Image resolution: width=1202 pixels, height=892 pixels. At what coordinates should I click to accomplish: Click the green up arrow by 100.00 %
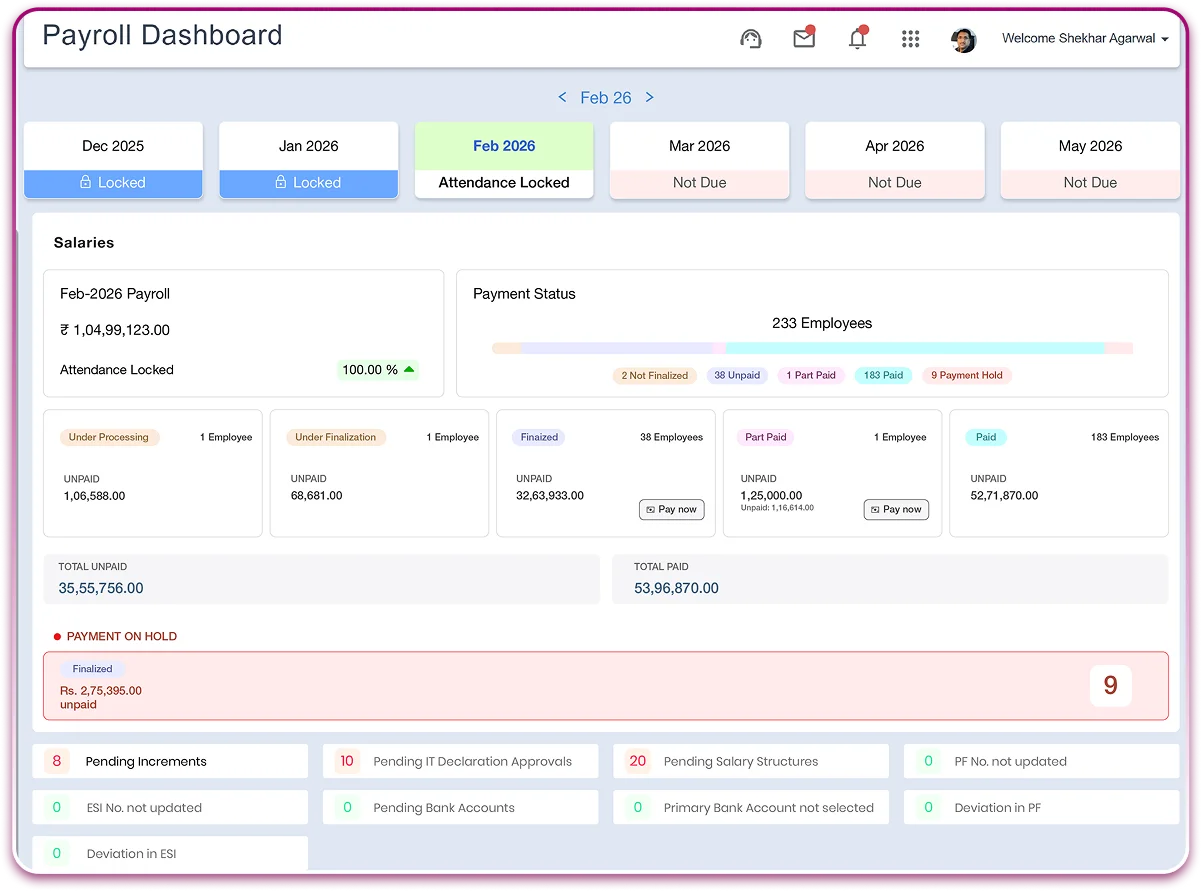tap(409, 369)
